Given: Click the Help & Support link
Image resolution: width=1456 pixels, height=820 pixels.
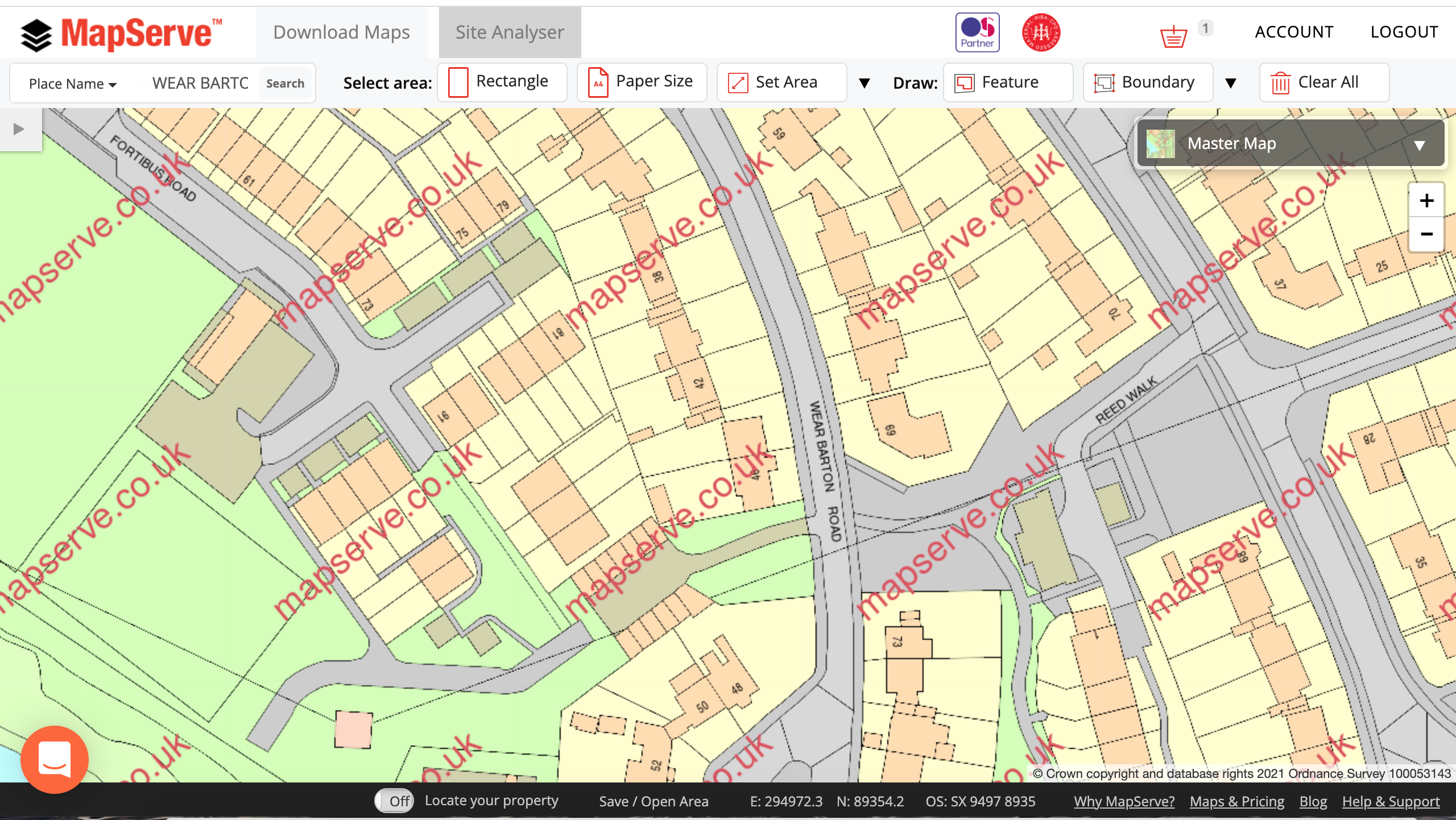Looking at the screenshot, I should pos(1392,801).
